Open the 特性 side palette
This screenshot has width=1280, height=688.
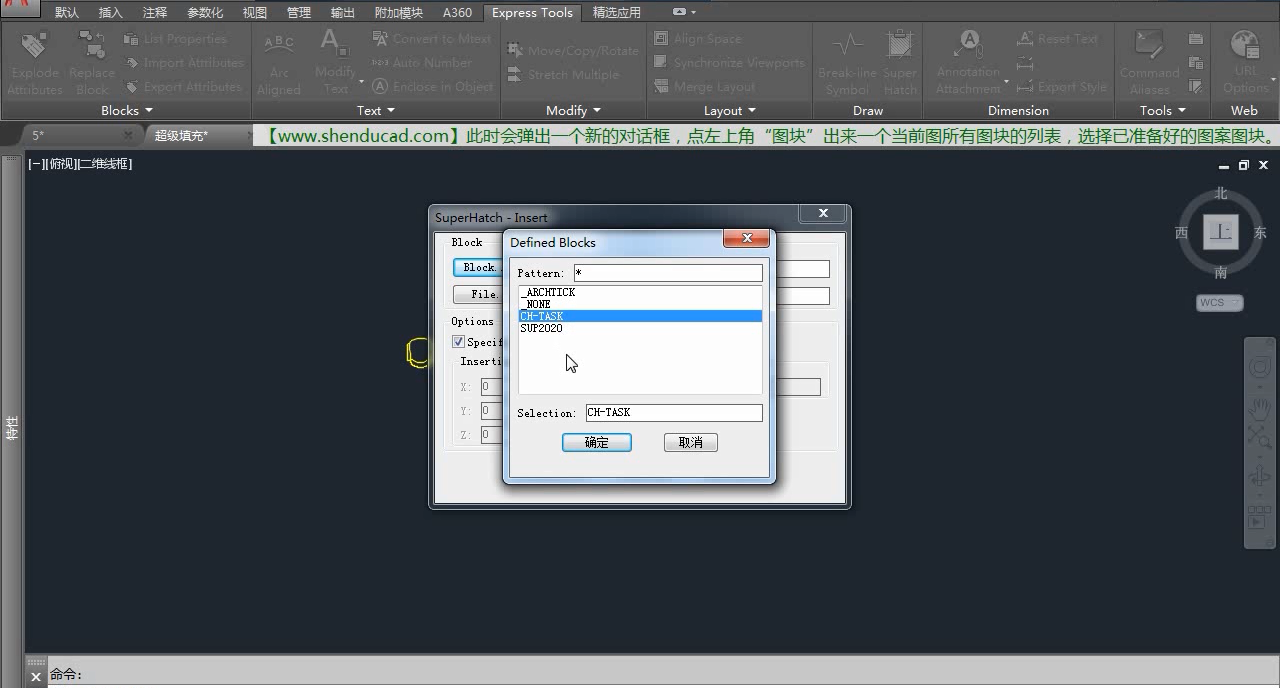pos(12,428)
